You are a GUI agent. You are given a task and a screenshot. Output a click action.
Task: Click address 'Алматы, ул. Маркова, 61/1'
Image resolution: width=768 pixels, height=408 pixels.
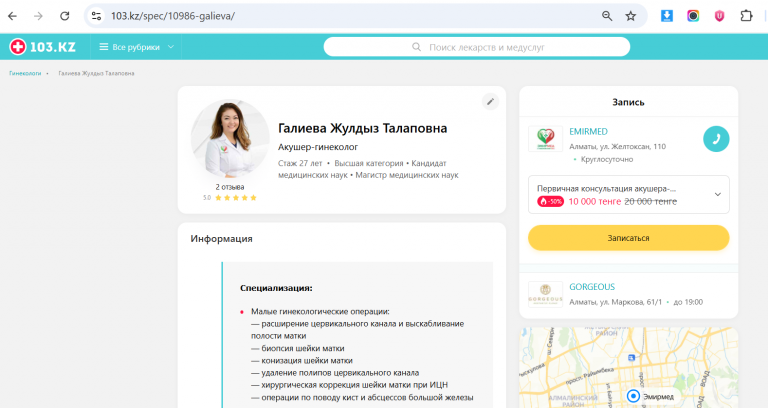click(x=615, y=302)
